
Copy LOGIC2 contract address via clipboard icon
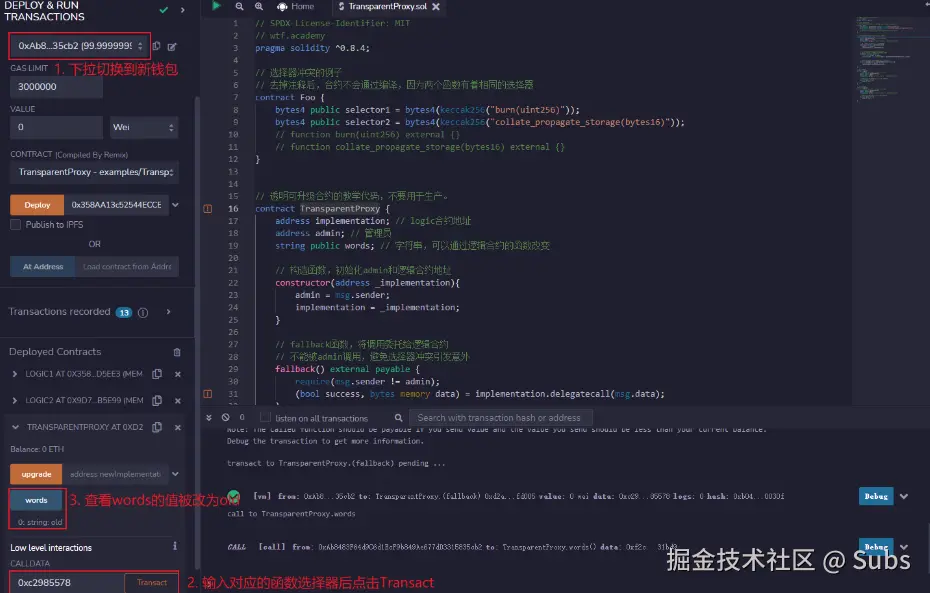(x=157, y=399)
